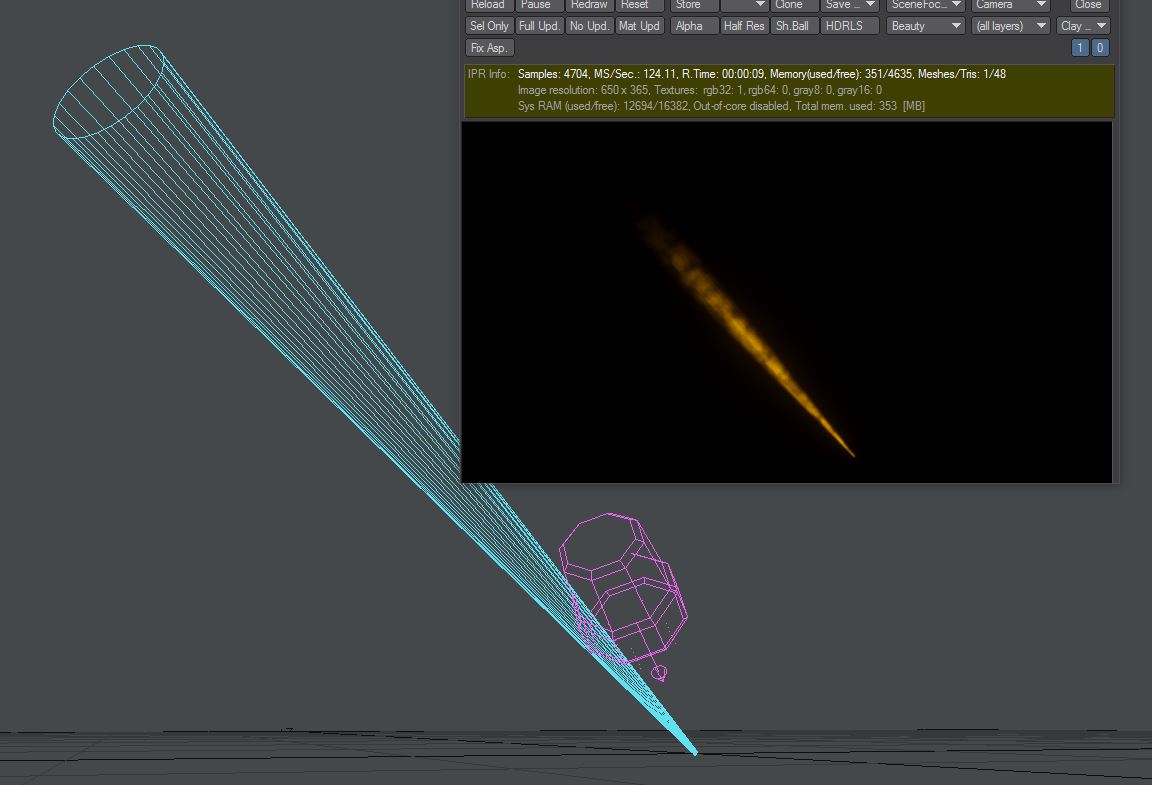The width and height of the screenshot is (1152, 785).
Task: Click the Reload button
Action: tap(488, 5)
